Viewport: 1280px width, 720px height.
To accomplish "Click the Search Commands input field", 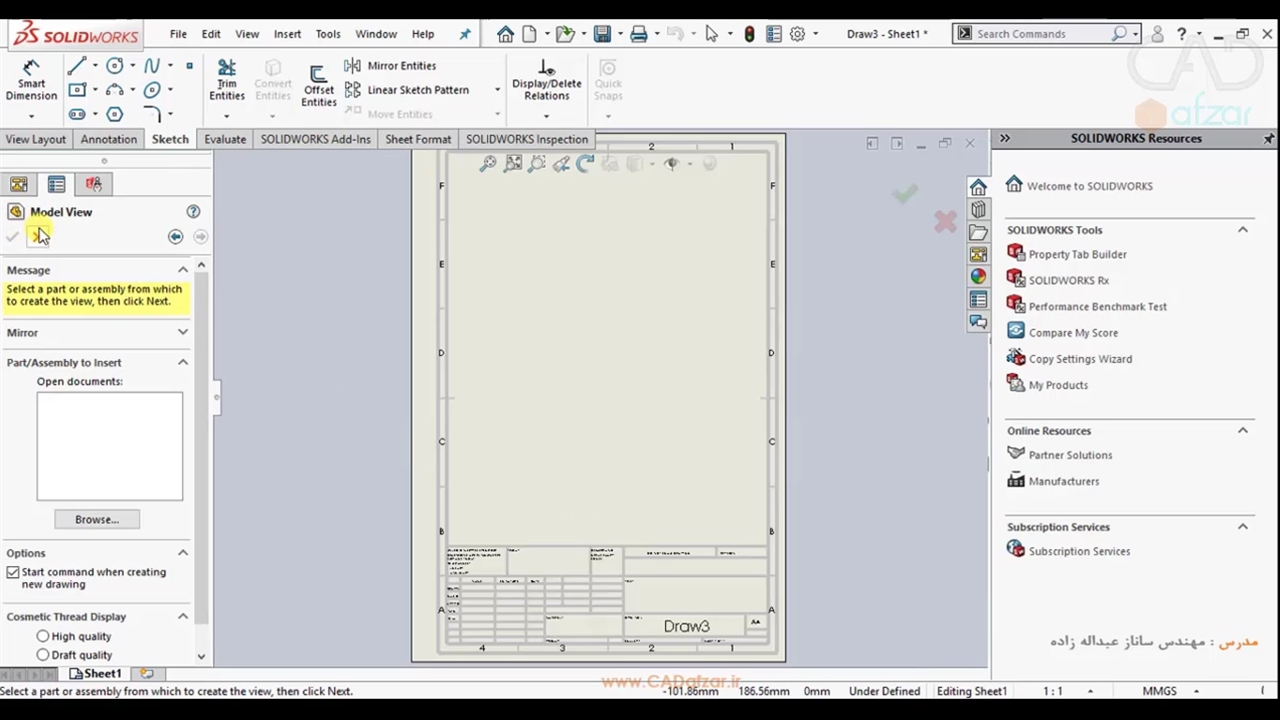I will click(1040, 34).
